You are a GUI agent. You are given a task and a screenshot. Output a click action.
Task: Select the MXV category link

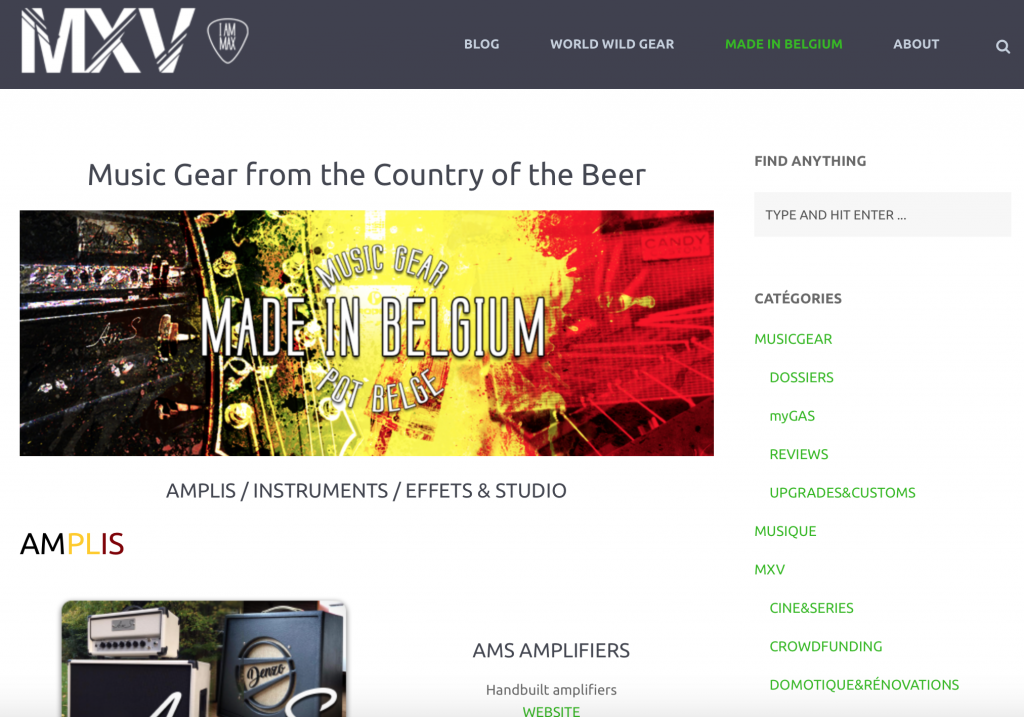pos(769,569)
